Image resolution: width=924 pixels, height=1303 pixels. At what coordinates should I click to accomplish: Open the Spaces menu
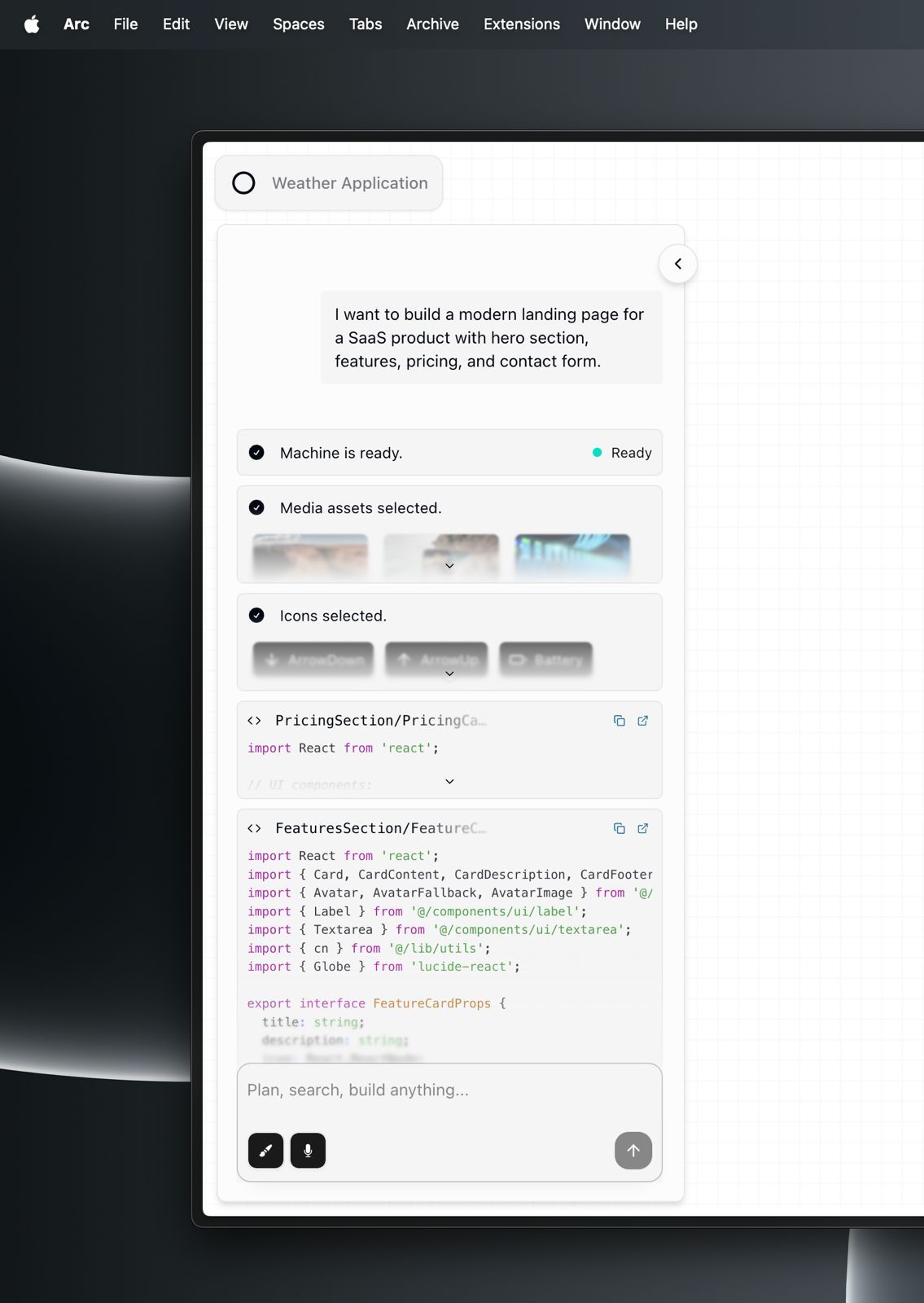coord(299,24)
